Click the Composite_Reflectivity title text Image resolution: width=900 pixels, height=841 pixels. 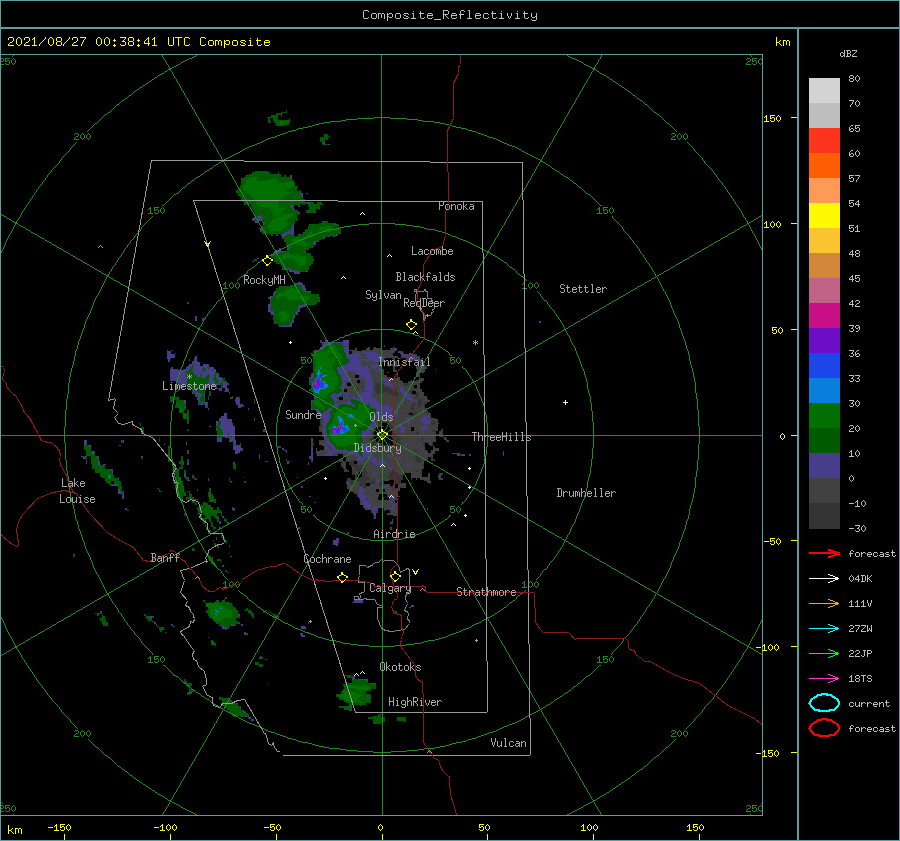pyautogui.click(x=450, y=15)
